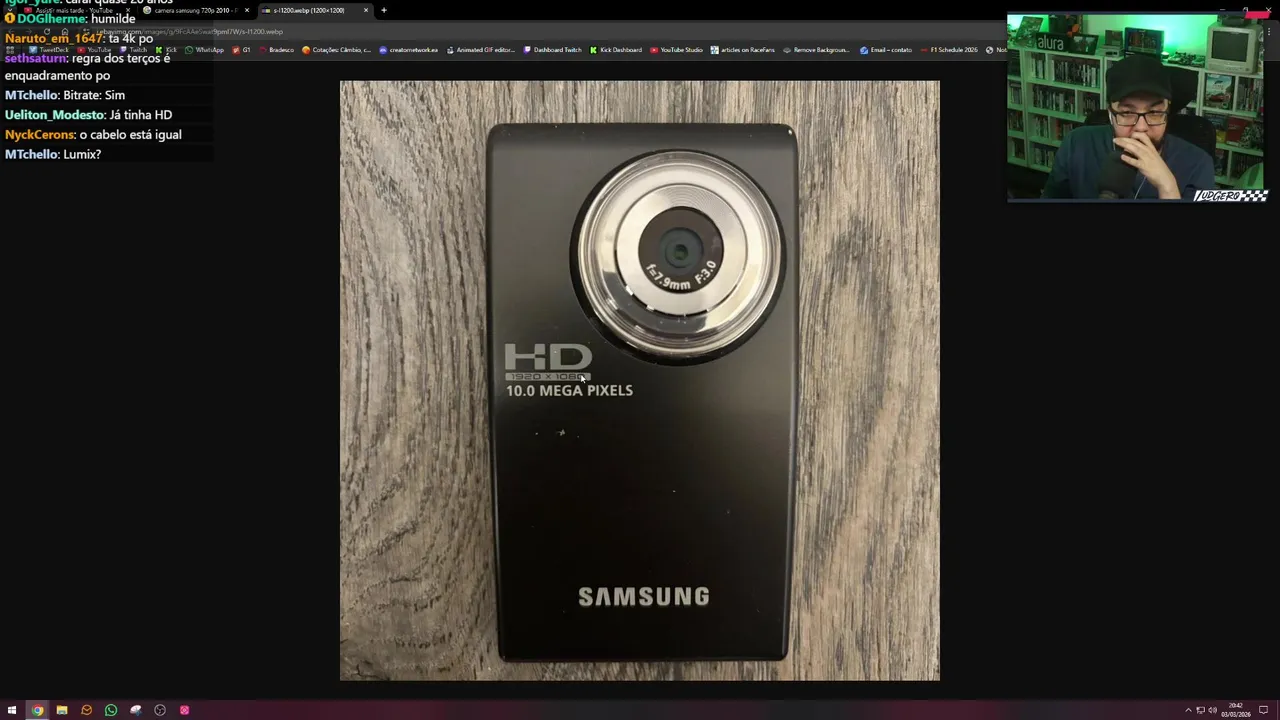
Task: Click chat username MTchello asking 'Lumix?'
Action: click(x=31, y=155)
